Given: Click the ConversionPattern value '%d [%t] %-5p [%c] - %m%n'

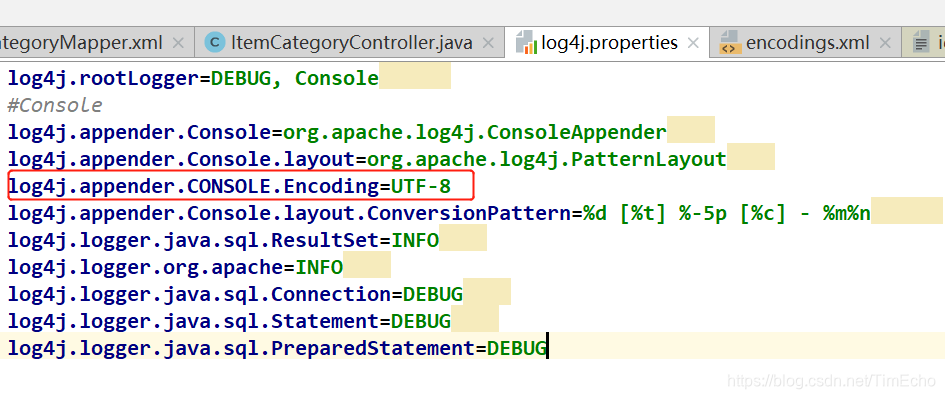Looking at the screenshot, I should click(x=727, y=213).
